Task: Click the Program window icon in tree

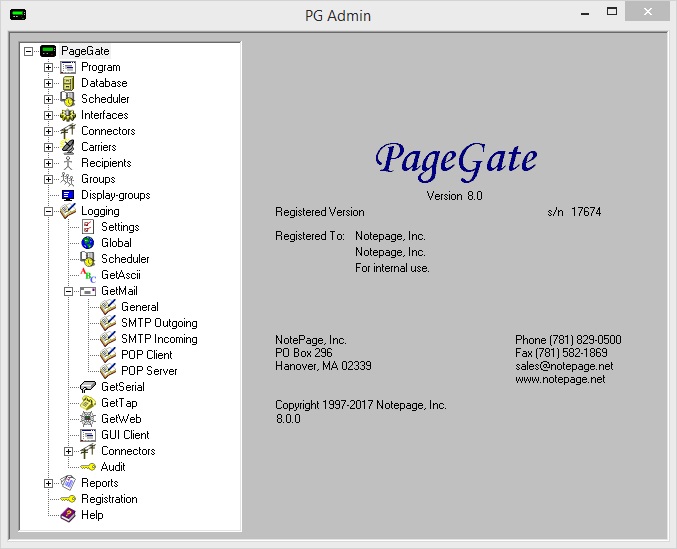Action: [x=68, y=67]
